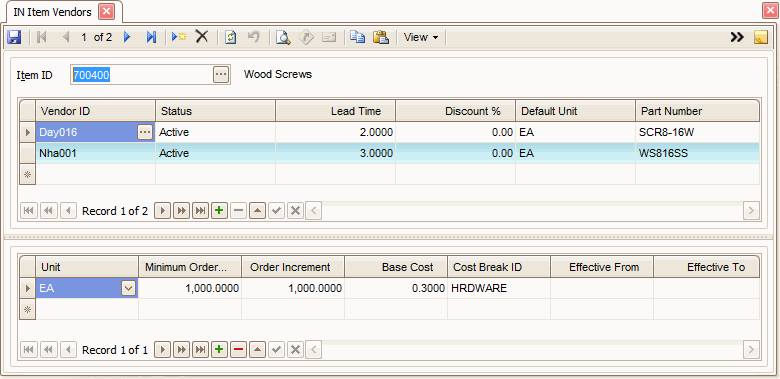The height and width of the screenshot is (379, 780).
Task: Paste record using toolbar clipboard icon
Action: [381, 37]
